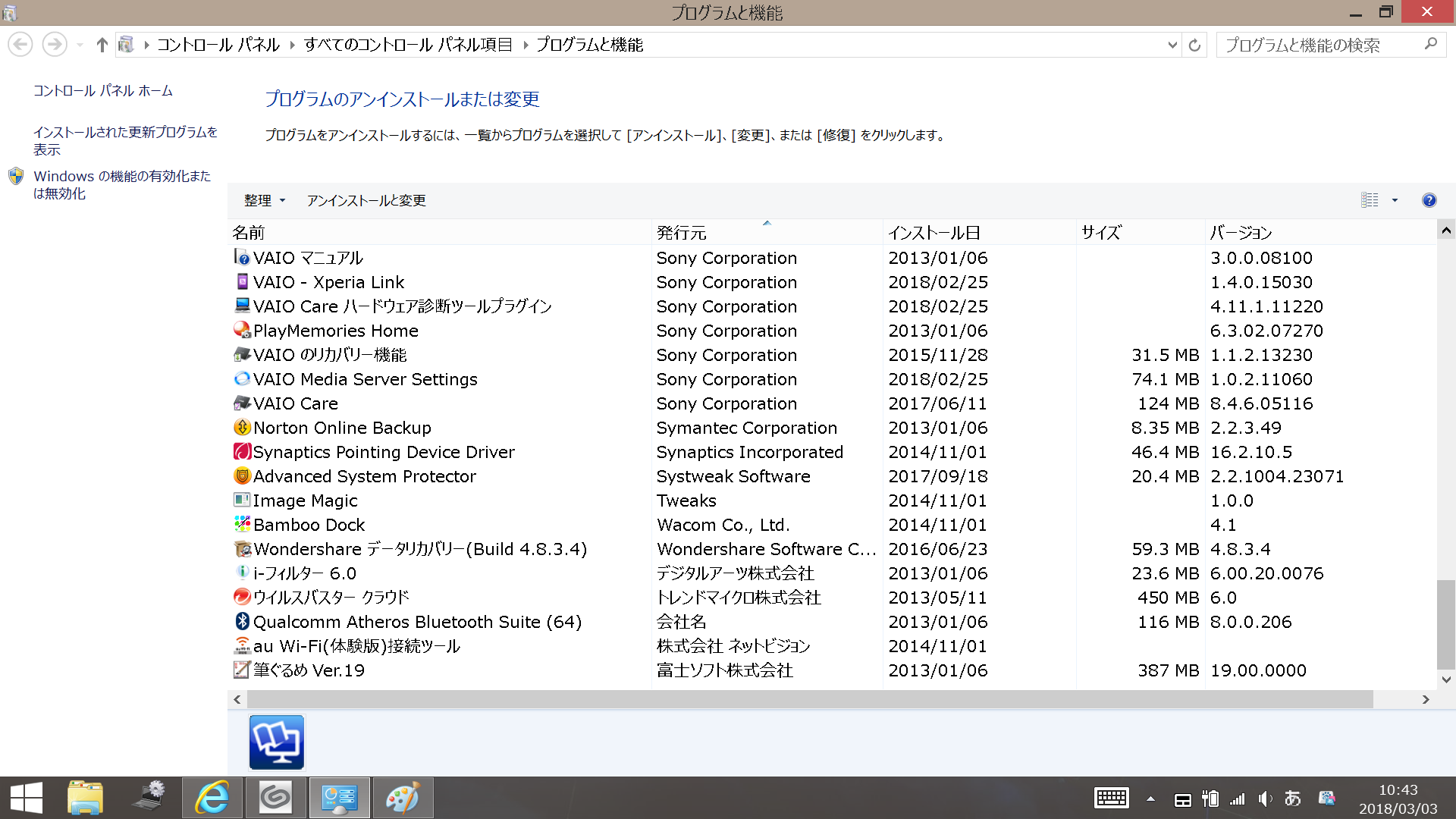Expand the address bar history dropdown
Image resolution: width=1456 pixels, height=819 pixels.
tap(1172, 45)
